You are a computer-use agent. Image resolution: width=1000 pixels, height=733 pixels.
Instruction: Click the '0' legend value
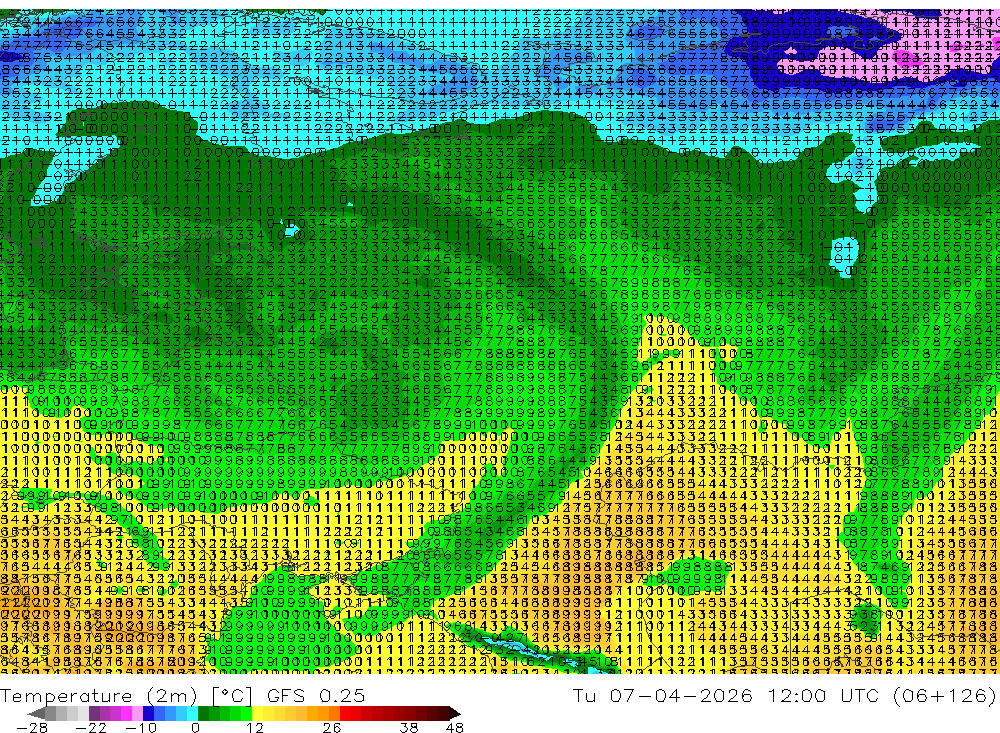tap(195, 728)
